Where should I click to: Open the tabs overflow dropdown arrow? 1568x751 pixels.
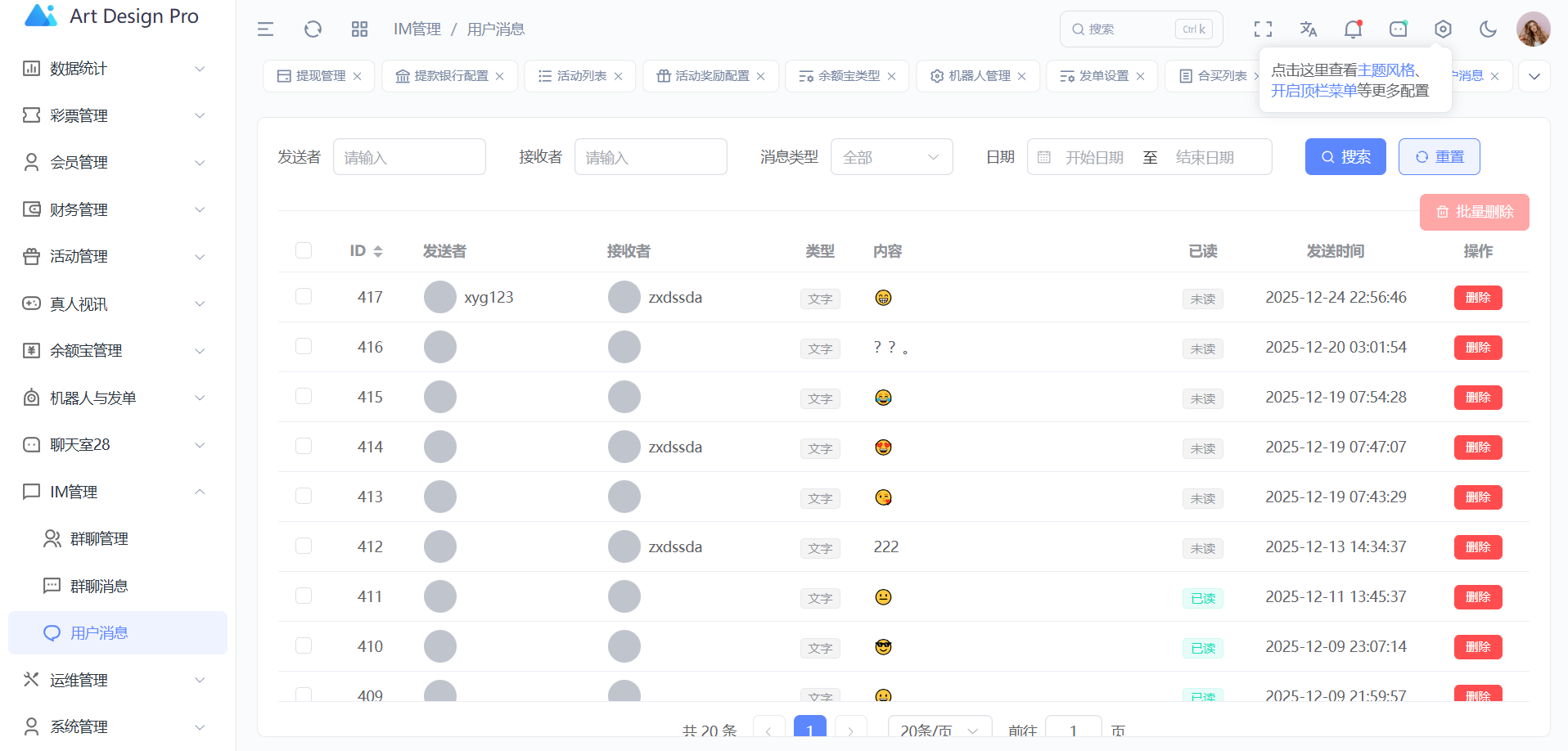pyautogui.click(x=1534, y=76)
